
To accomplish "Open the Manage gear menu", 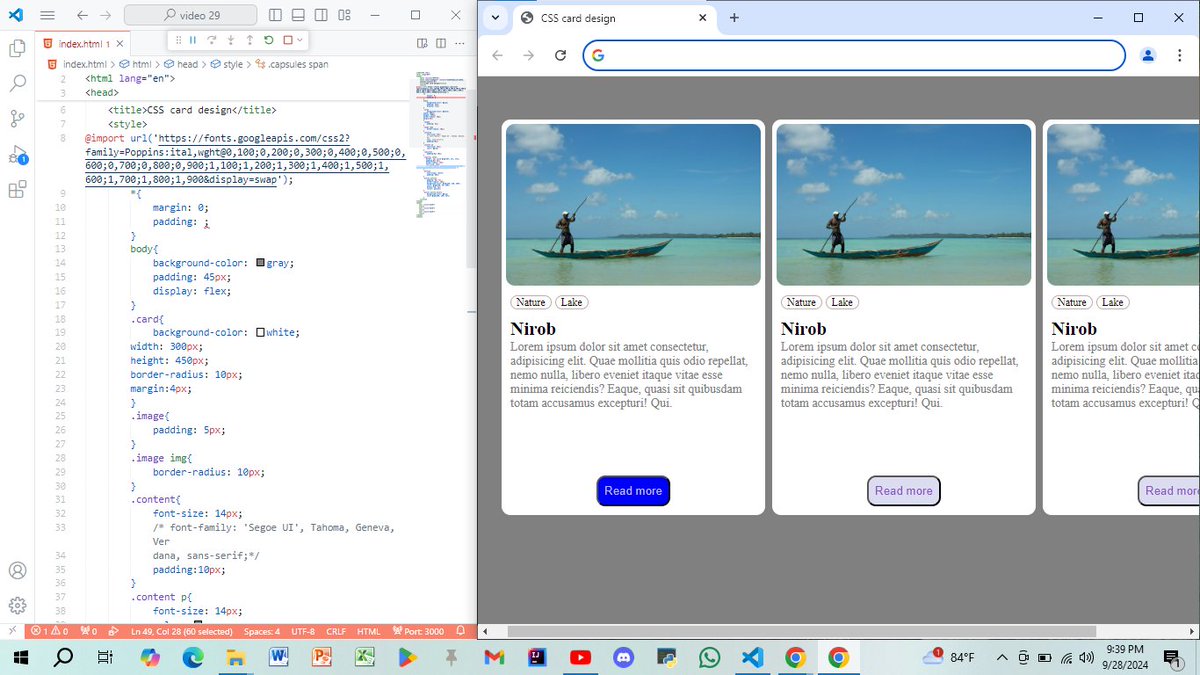I will (x=17, y=605).
